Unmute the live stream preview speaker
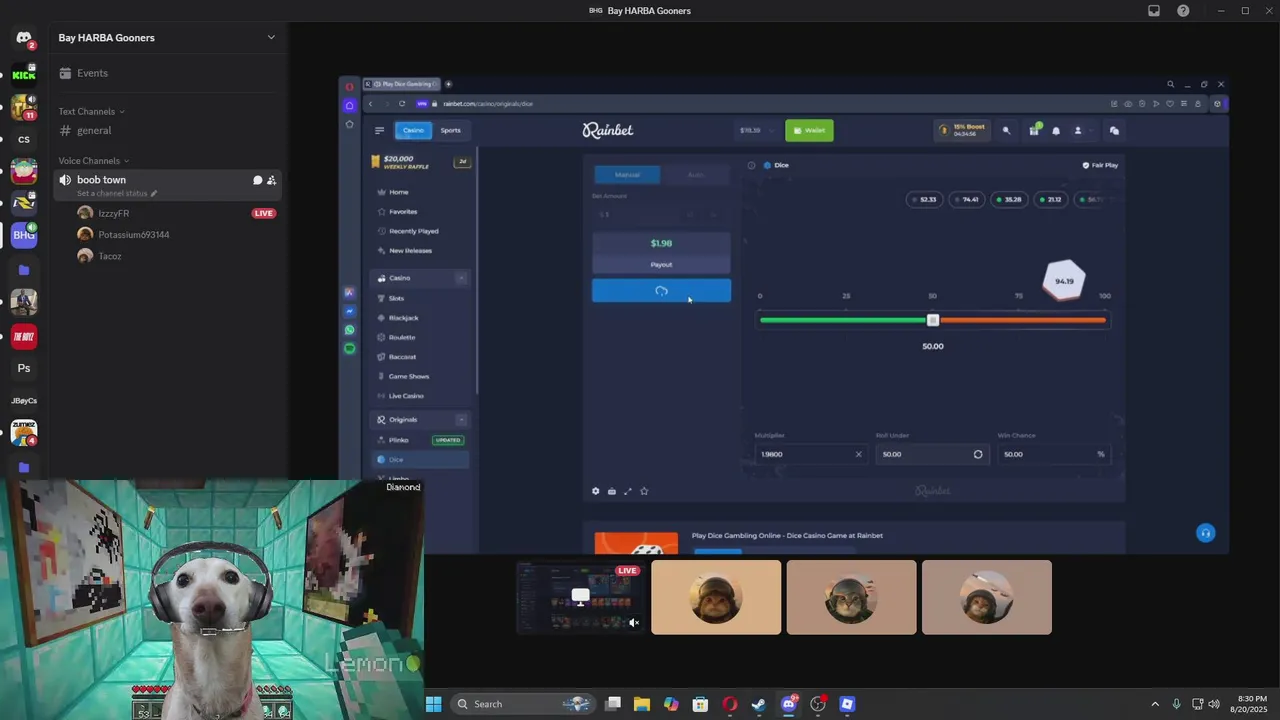 click(634, 623)
